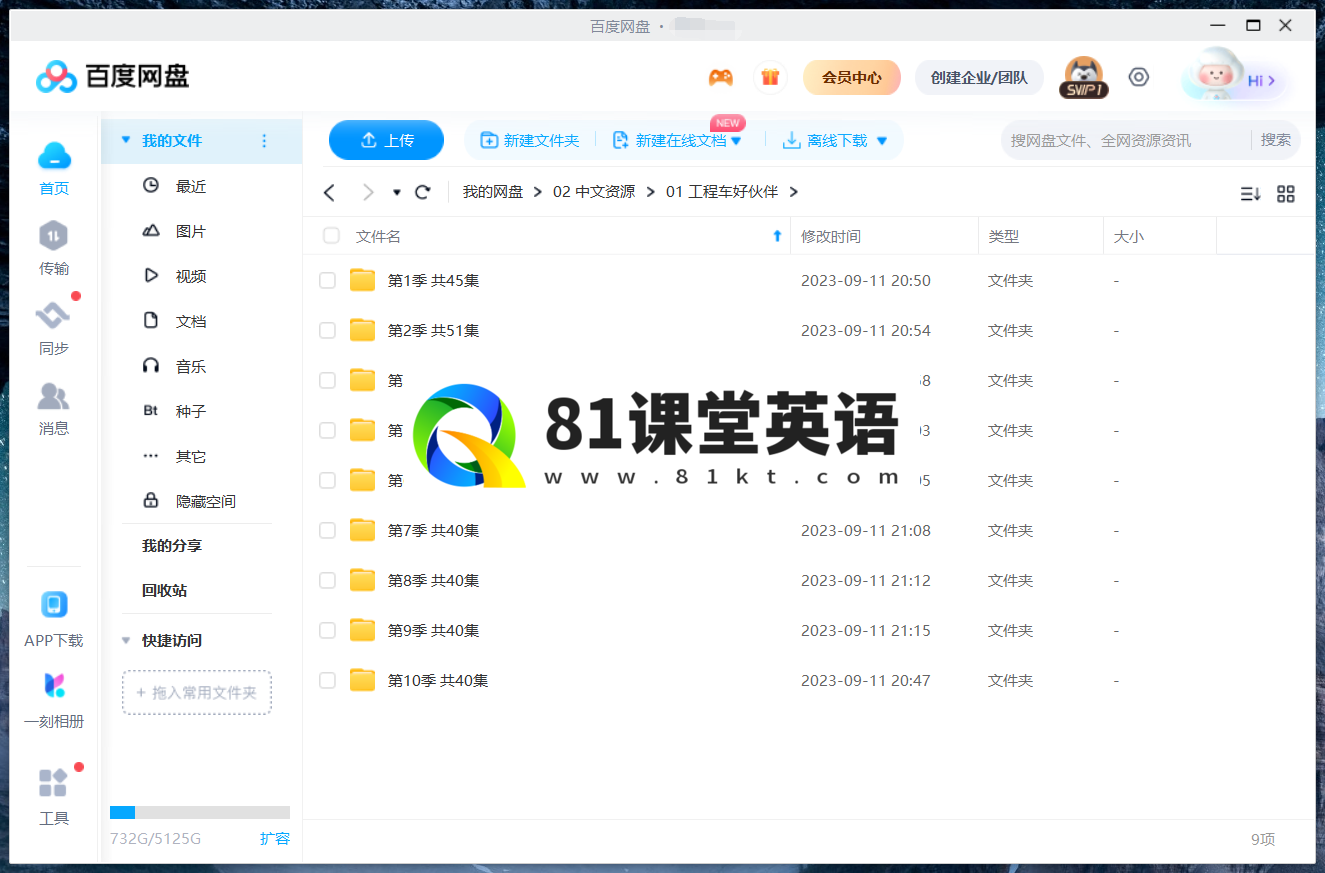Open the 会员中心 member center
This screenshot has width=1325, height=873.
(x=852, y=77)
